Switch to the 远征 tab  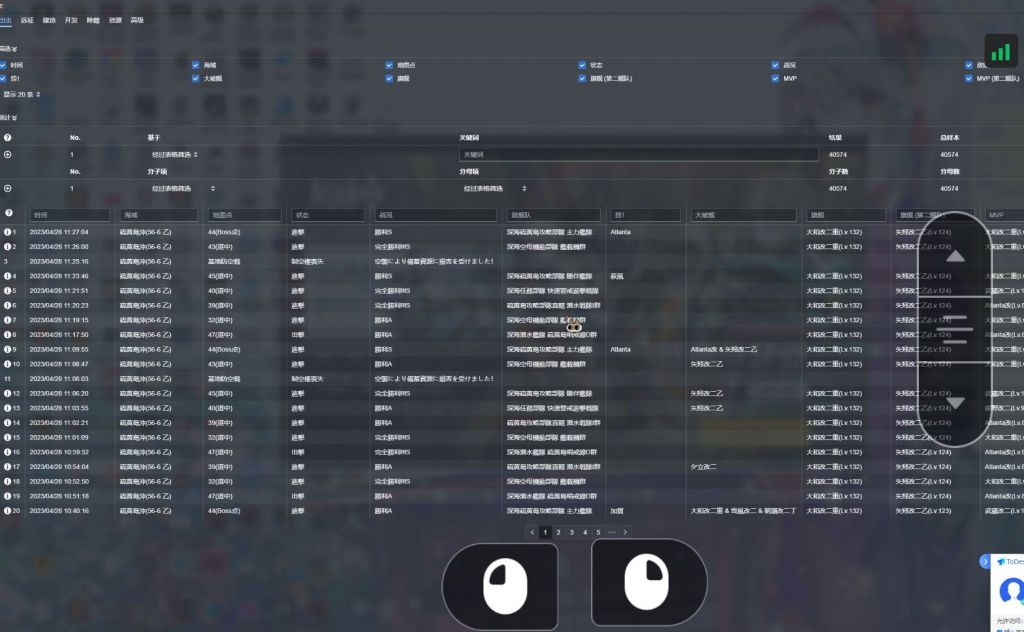pyautogui.click(x=26, y=20)
